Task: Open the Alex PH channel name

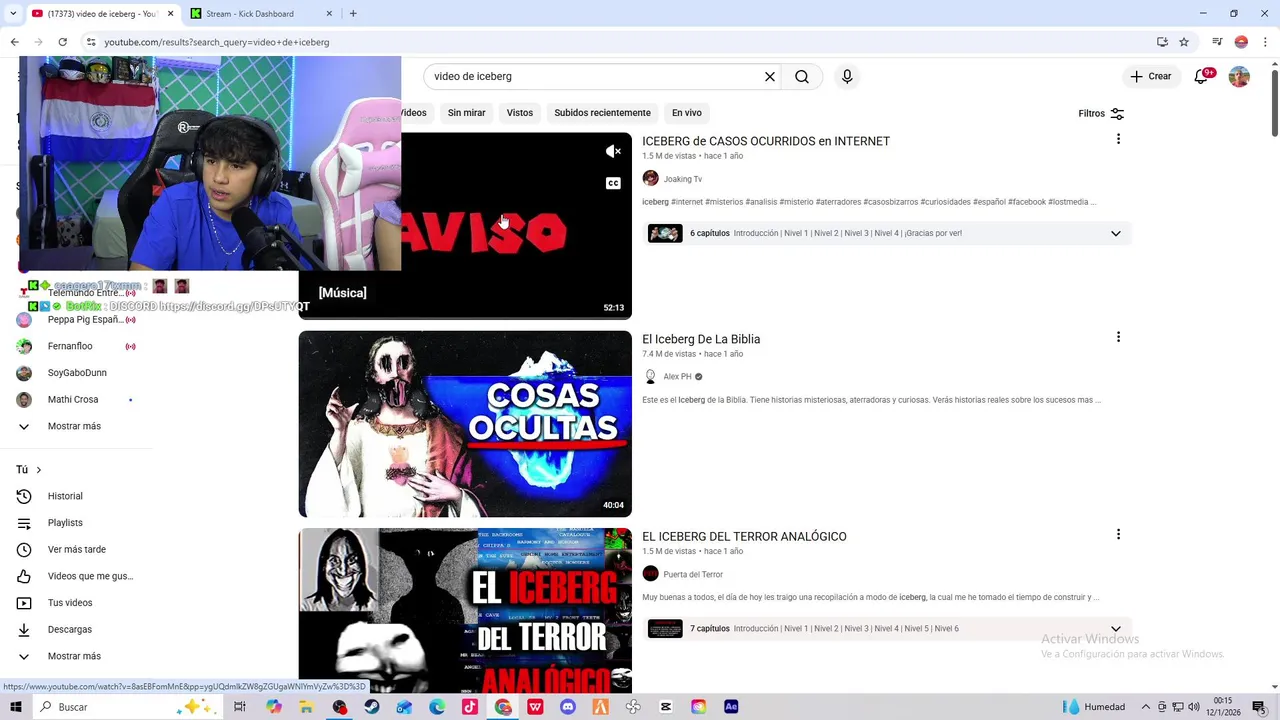Action: coord(677,377)
